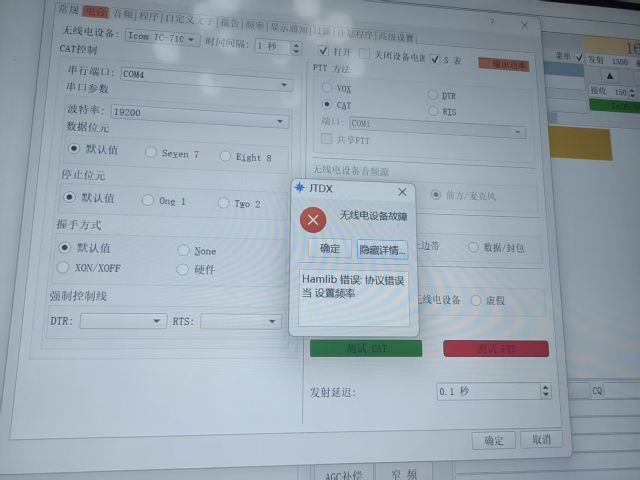The height and width of the screenshot is (480, 640).
Task: Expand the 串行端口 COM4 dropdown
Action: pos(207,80)
